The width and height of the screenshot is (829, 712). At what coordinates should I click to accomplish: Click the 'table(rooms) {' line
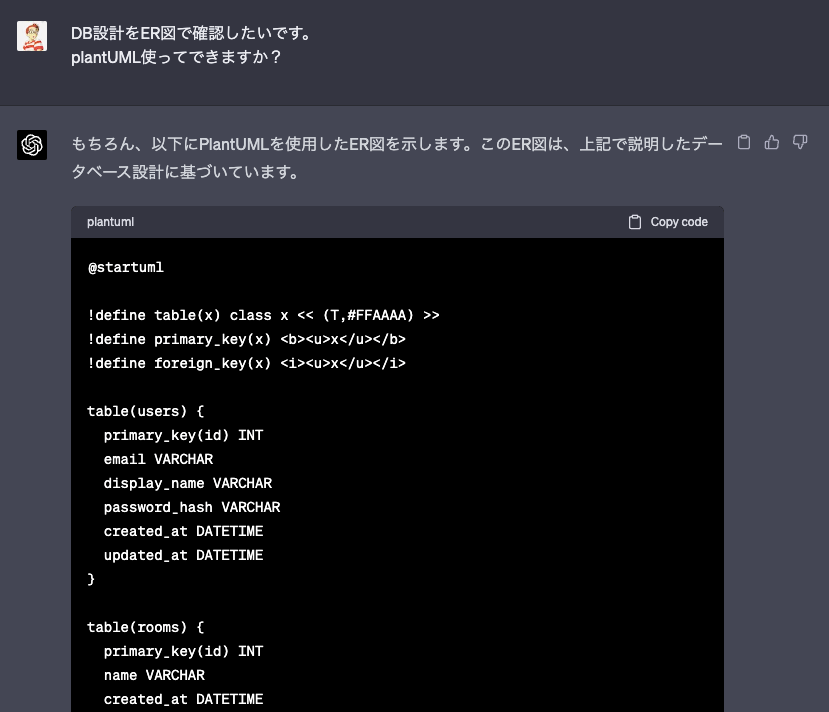coord(146,627)
